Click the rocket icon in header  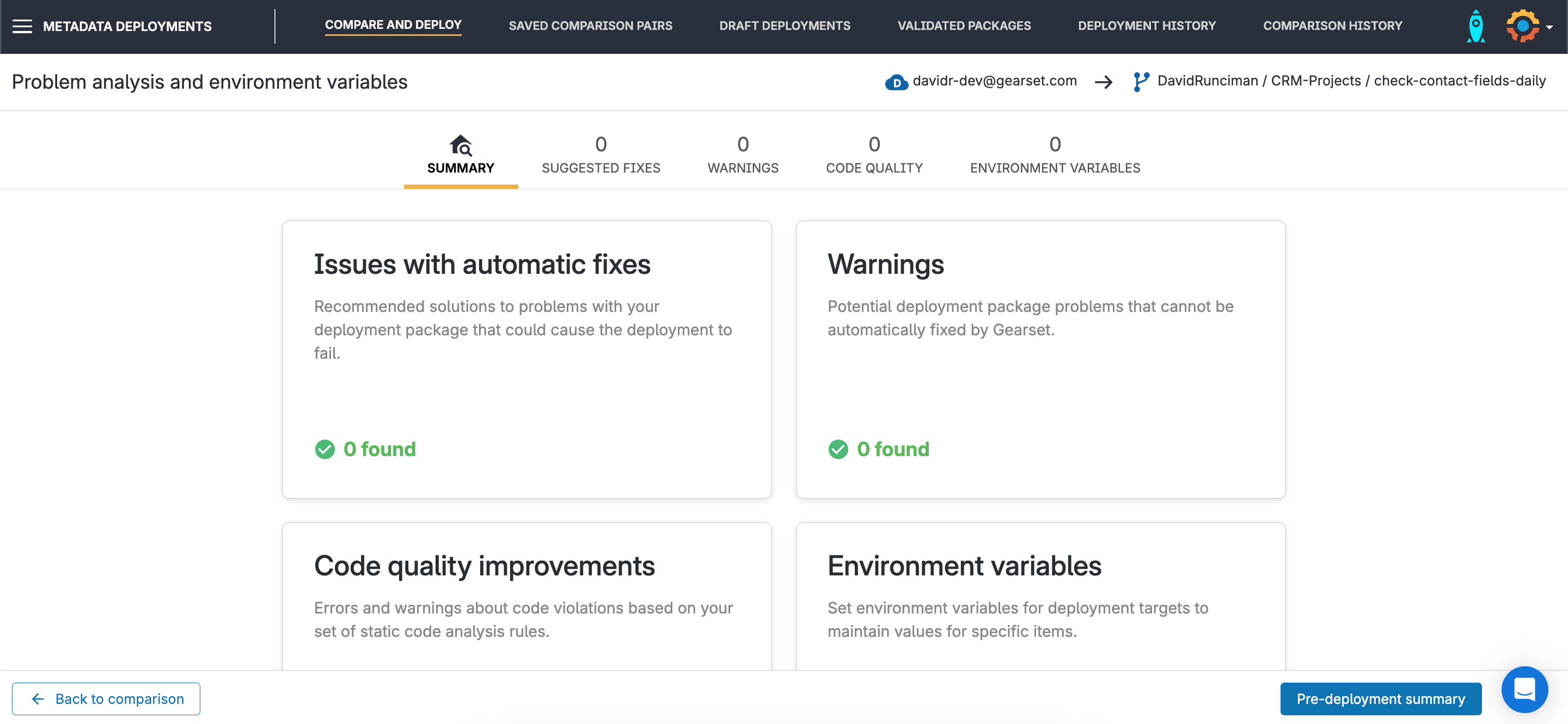[x=1475, y=26]
